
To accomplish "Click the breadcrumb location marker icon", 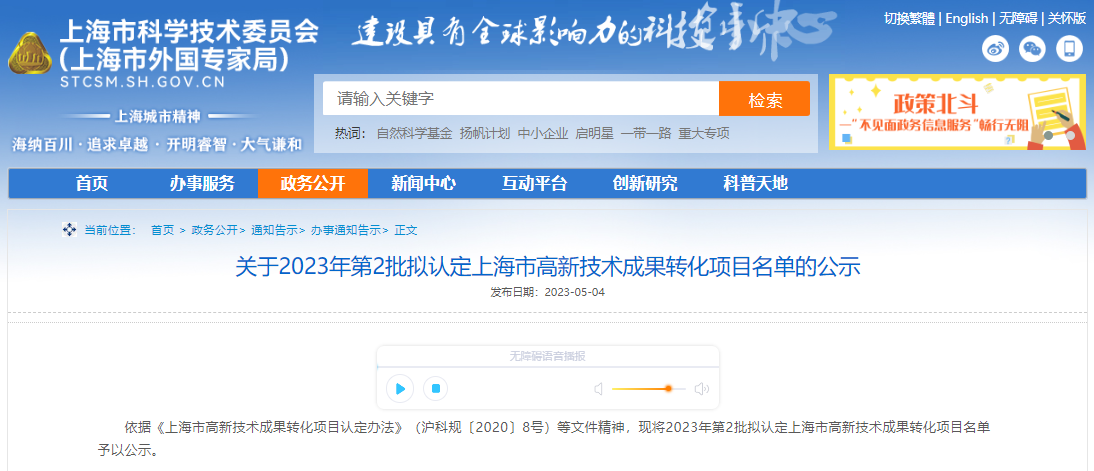I will pyautogui.click(x=69, y=230).
